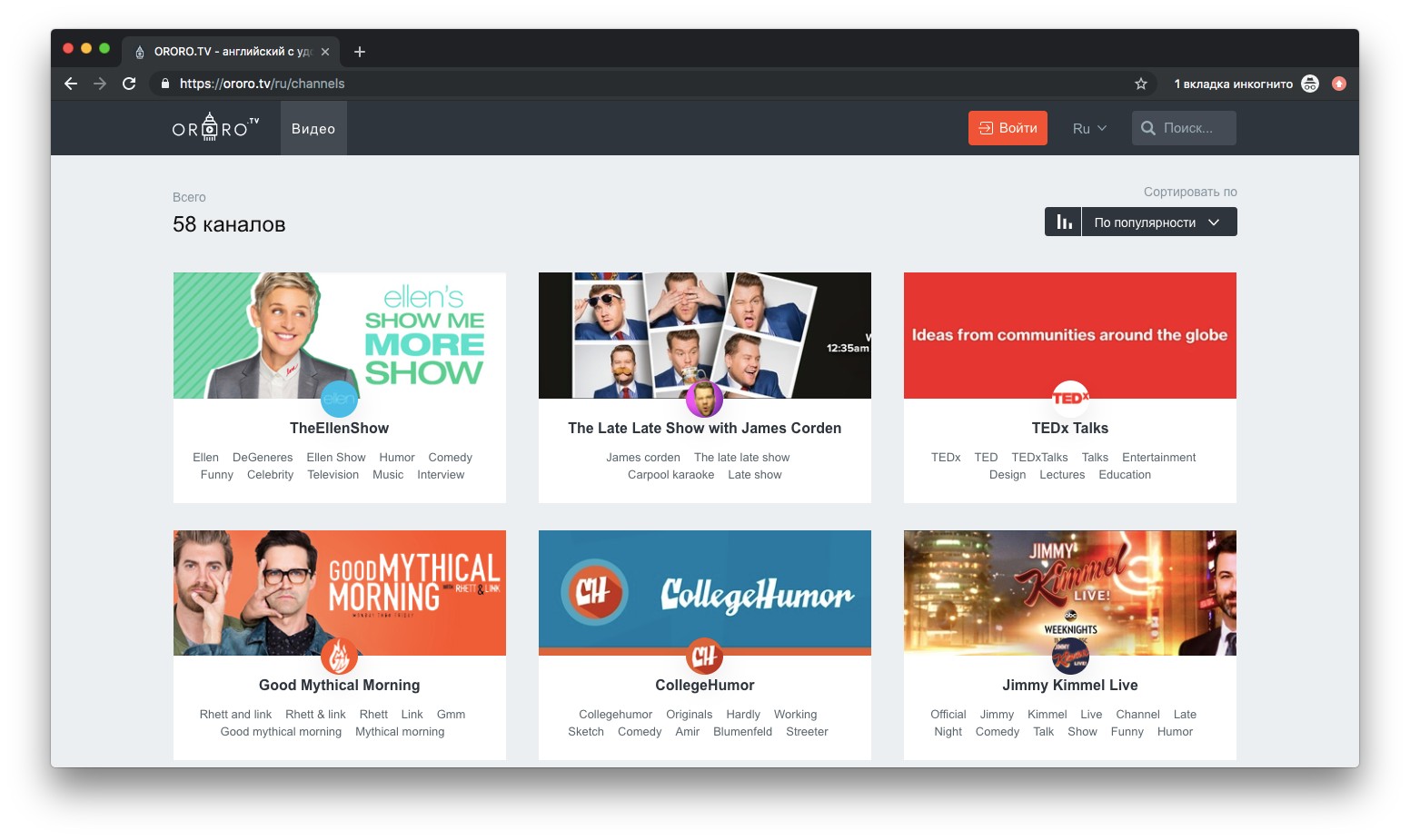Click the CollegeHumor CH round avatar
Image resolution: width=1410 pixels, height=840 pixels.
[x=705, y=656]
